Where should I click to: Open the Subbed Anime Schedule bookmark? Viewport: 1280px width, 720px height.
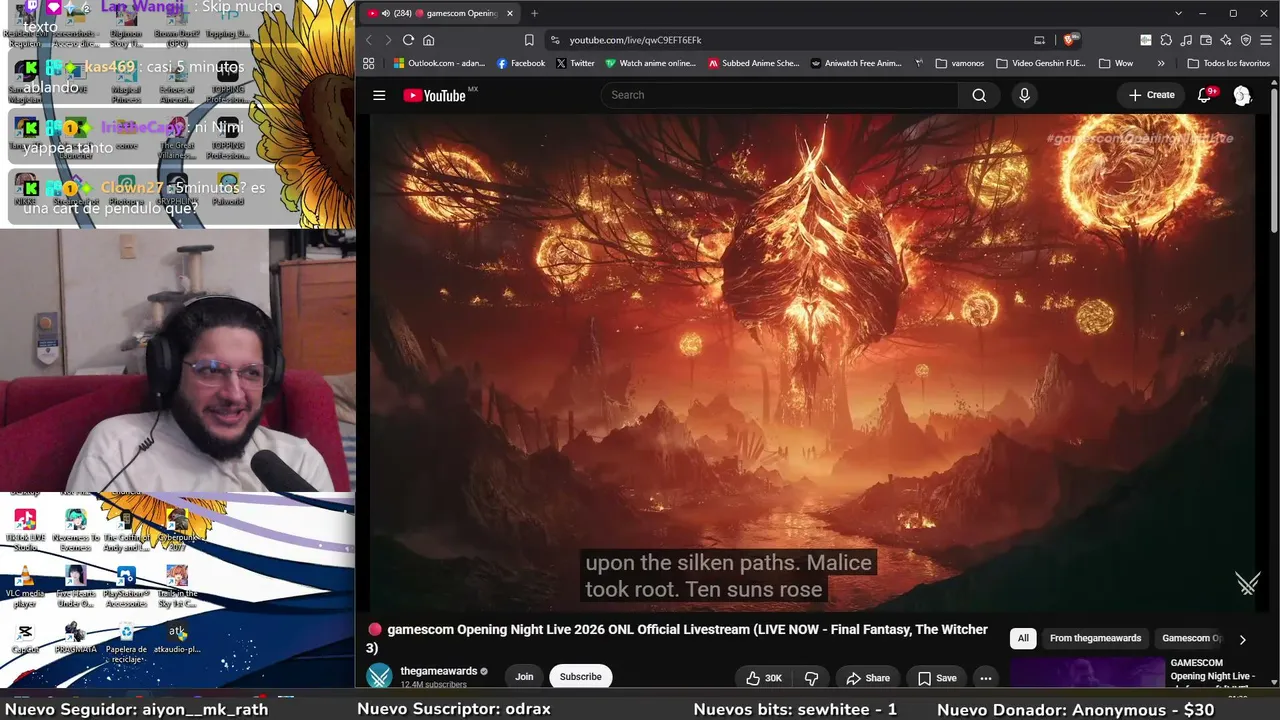(754, 63)
